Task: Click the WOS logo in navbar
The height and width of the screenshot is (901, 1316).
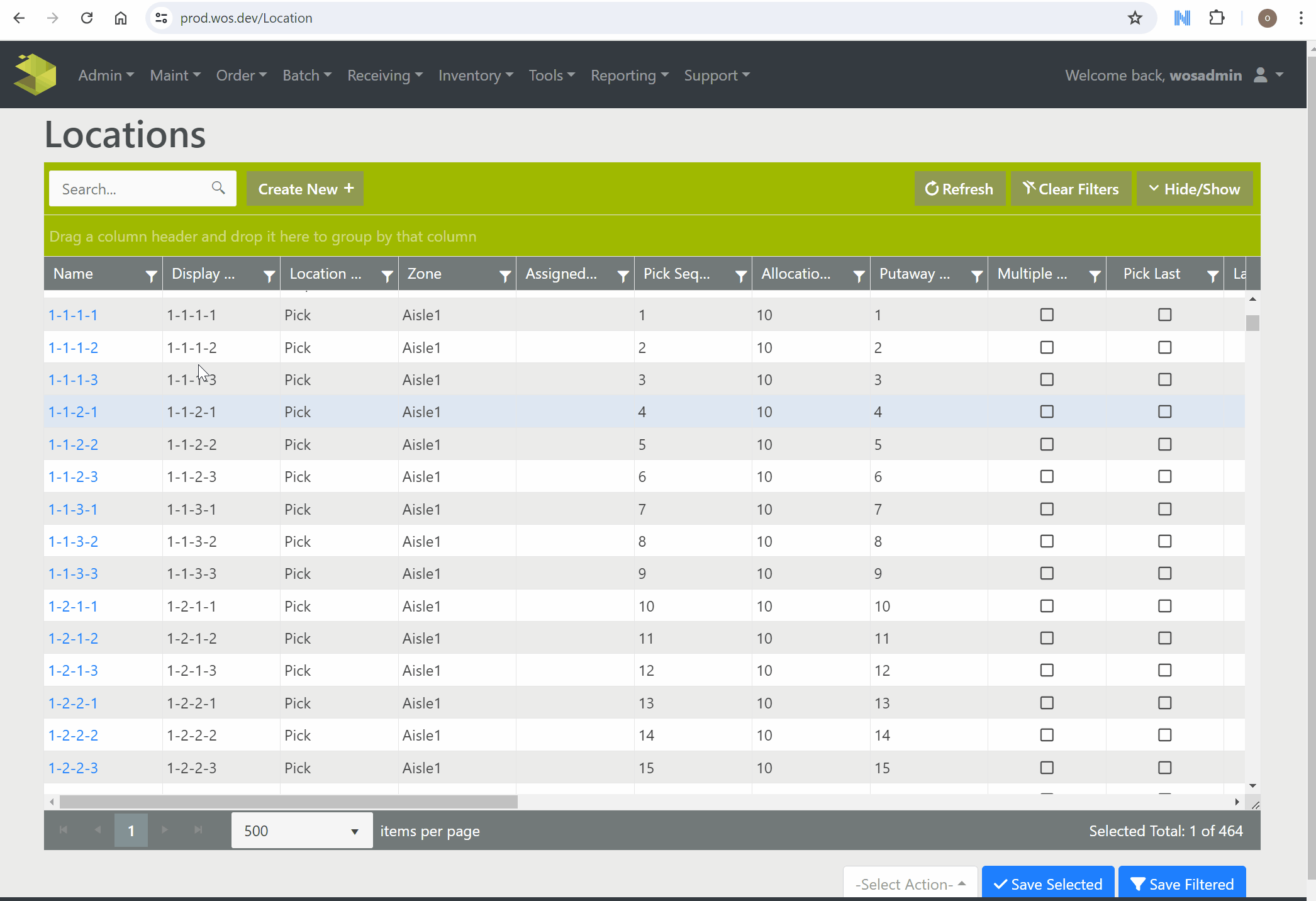Action: 35,75
